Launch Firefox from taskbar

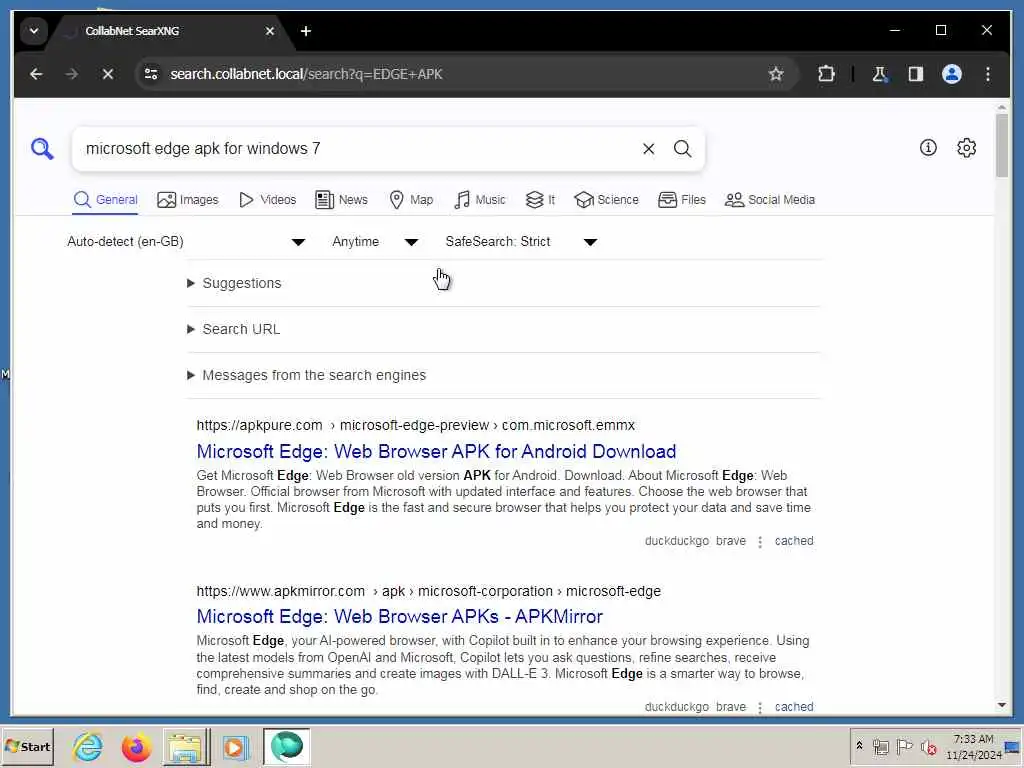click(x=136, y=747)
